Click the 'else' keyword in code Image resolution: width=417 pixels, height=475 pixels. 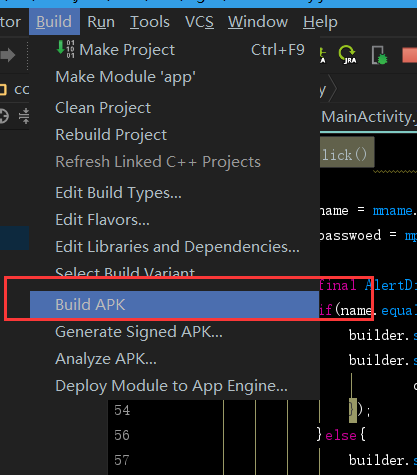[341, 436]
